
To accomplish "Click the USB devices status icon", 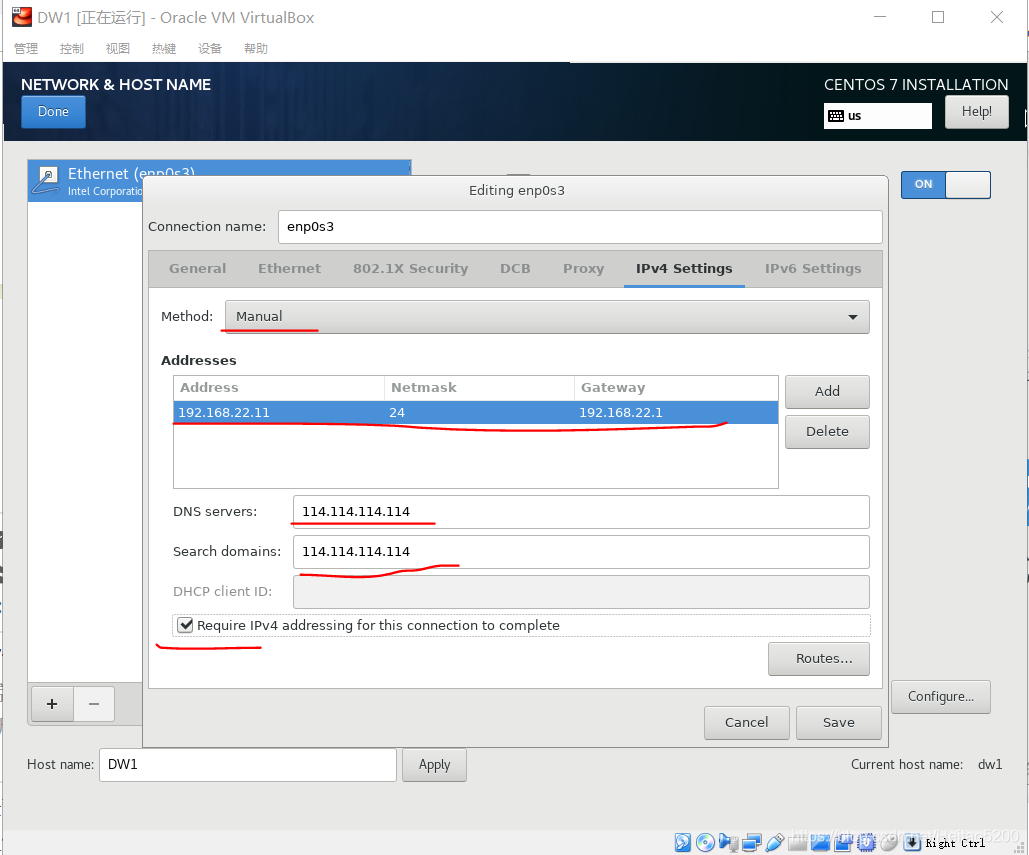I will pyautogui.click(x=775, y=842).
